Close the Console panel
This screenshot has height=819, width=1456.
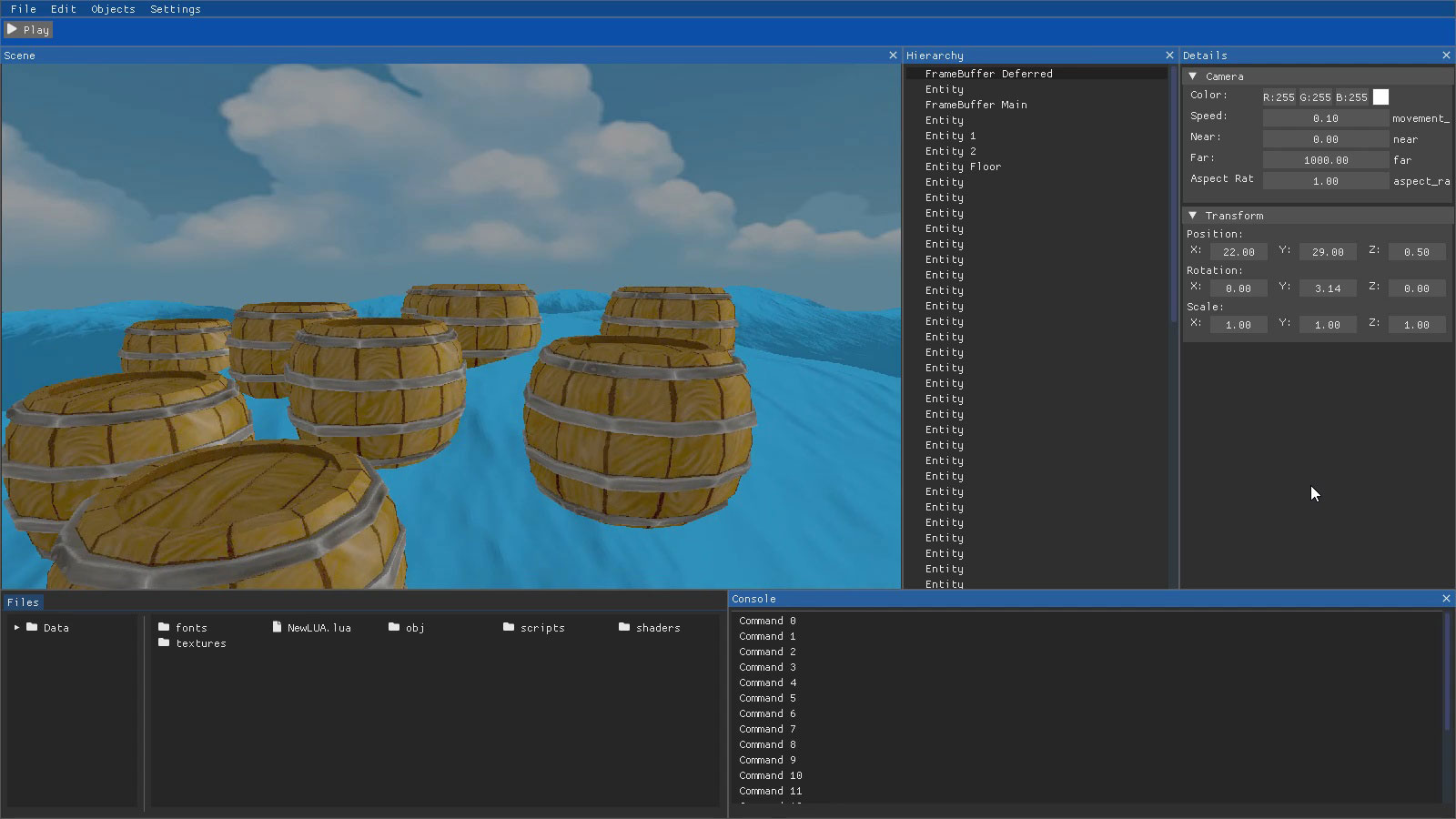coord(1446,599)
